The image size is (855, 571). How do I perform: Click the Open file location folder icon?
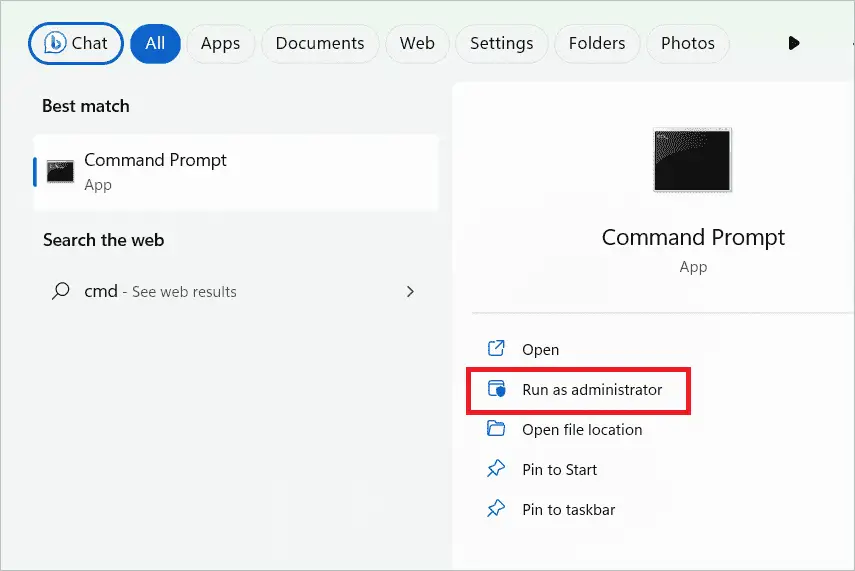496,429
